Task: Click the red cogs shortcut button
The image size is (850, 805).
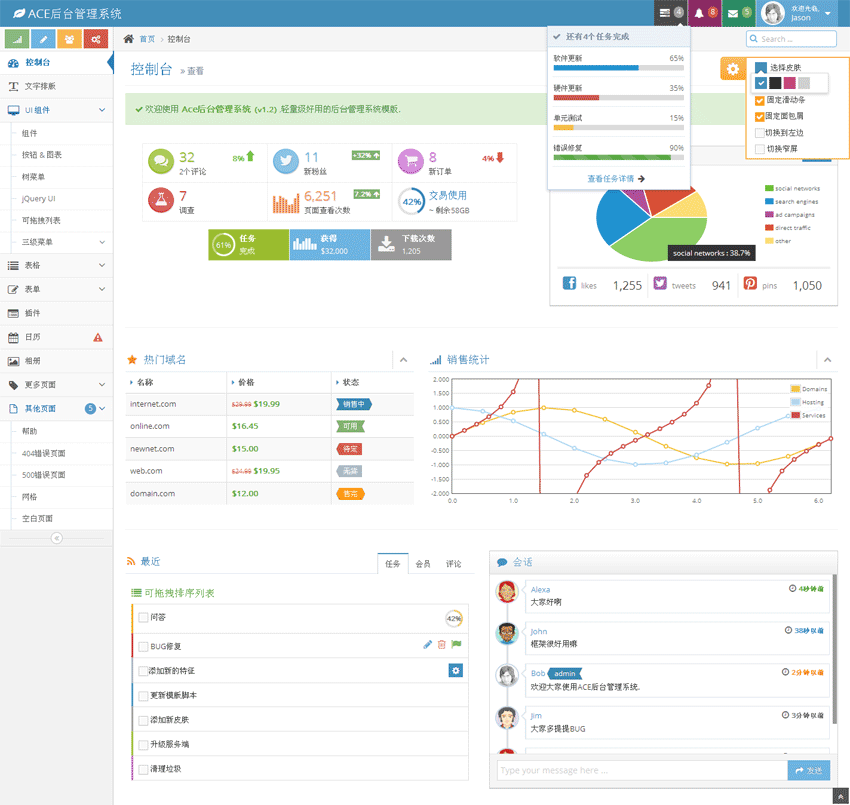Action: [x=96, y=39]
